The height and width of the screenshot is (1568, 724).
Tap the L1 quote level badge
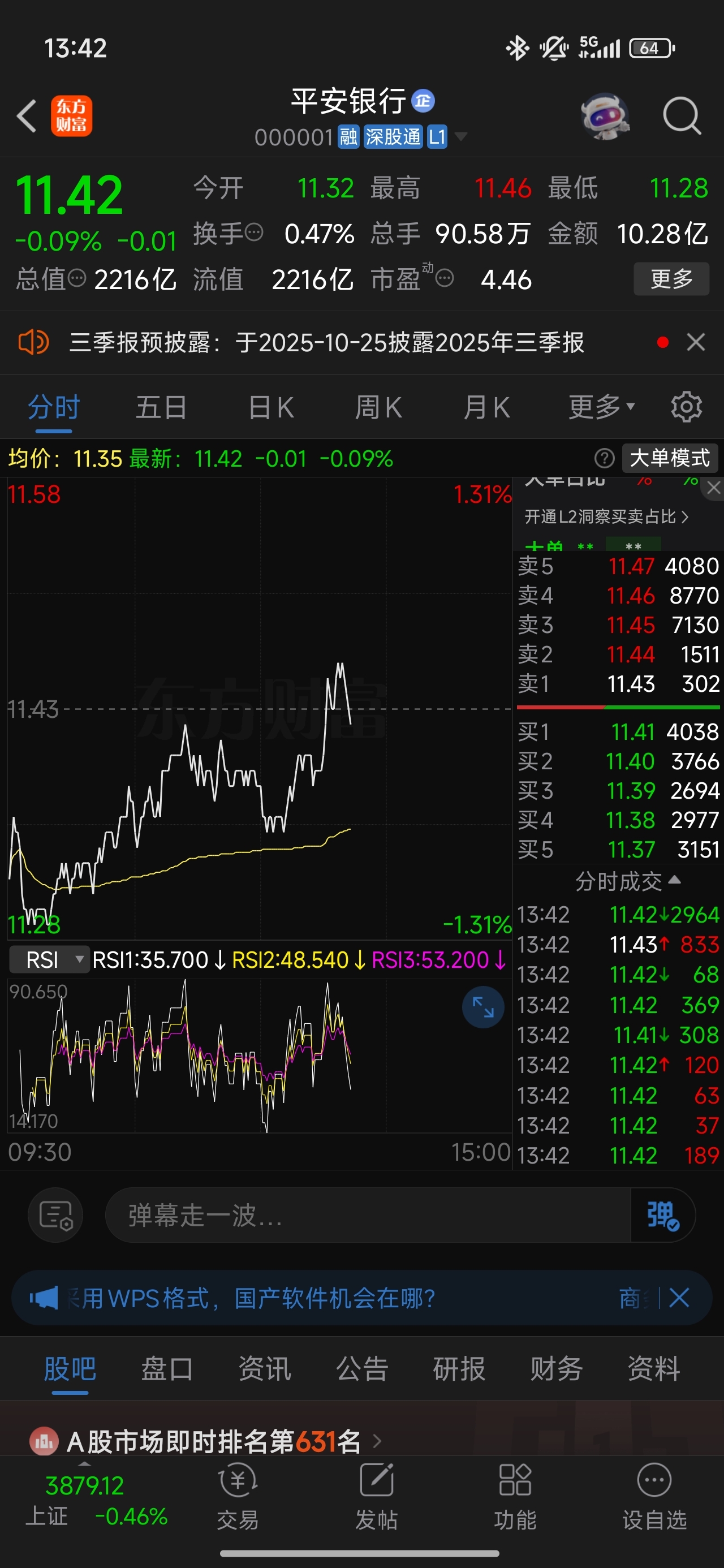pyautogui.click(x=437, y=137)
